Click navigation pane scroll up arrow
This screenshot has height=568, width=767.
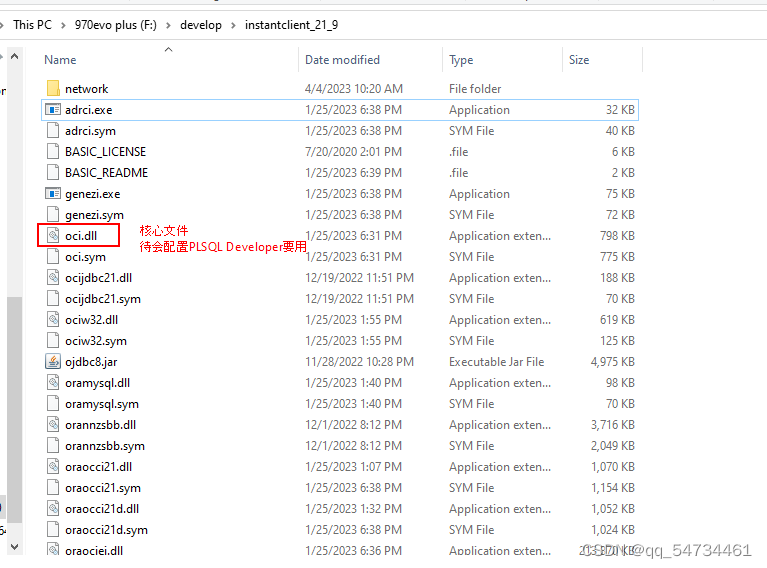(x=15, y=57)
